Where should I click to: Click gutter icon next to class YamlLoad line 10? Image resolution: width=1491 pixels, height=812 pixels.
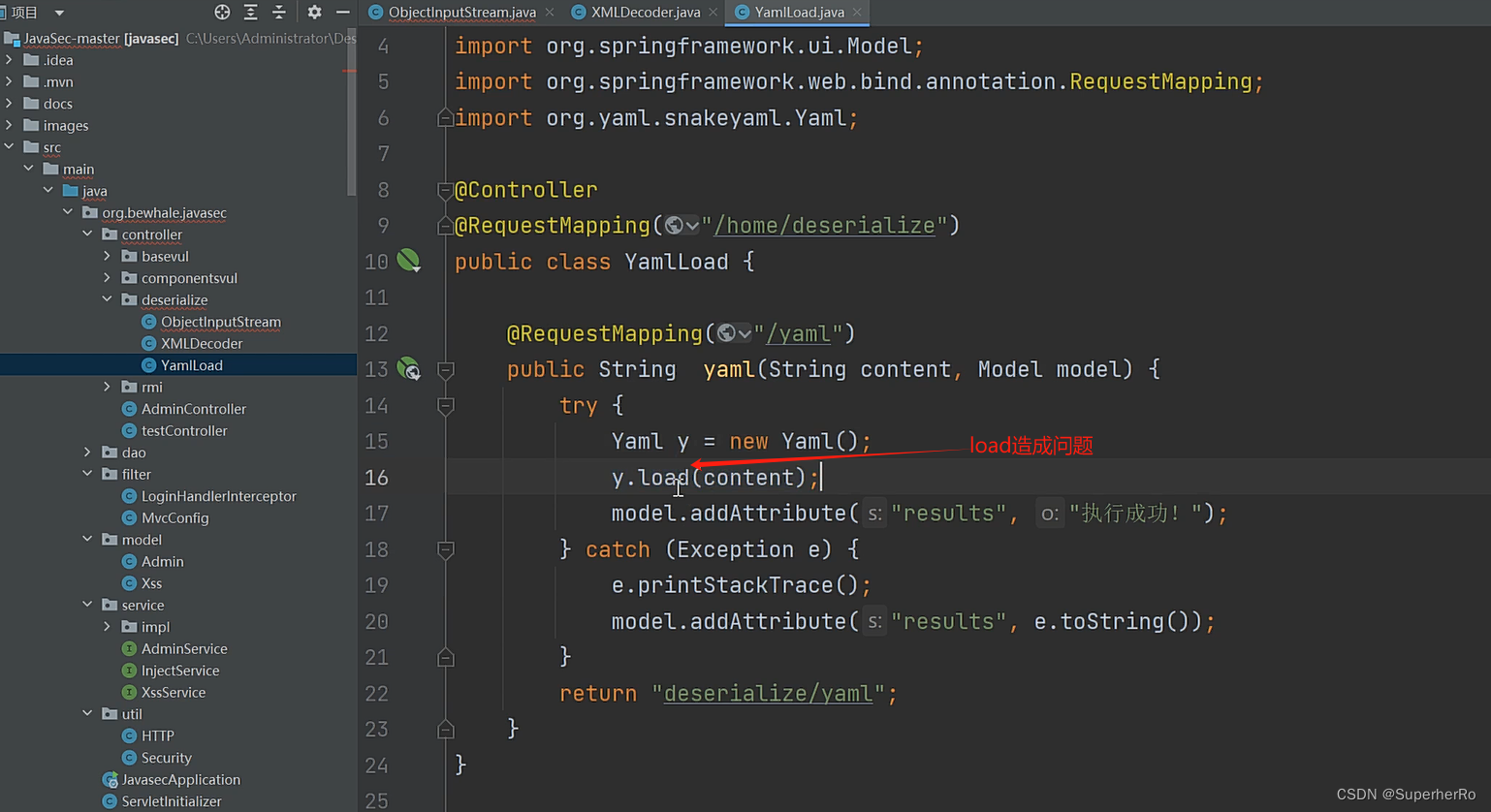click(408, 260)
